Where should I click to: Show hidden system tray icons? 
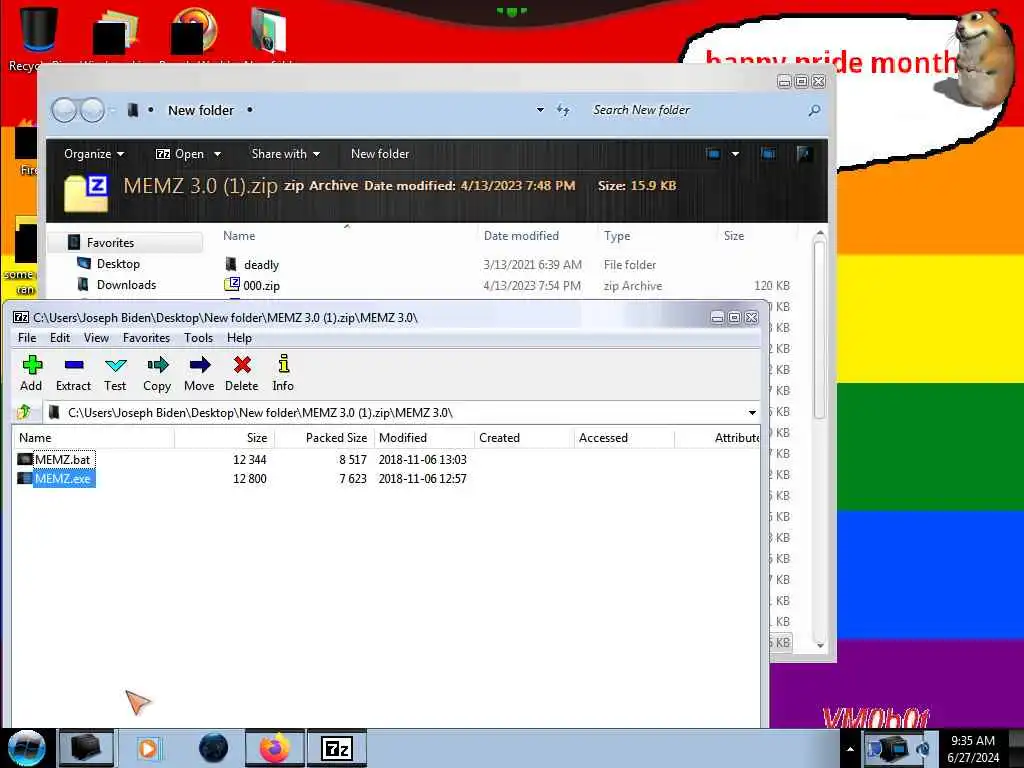tap(850, 749)
